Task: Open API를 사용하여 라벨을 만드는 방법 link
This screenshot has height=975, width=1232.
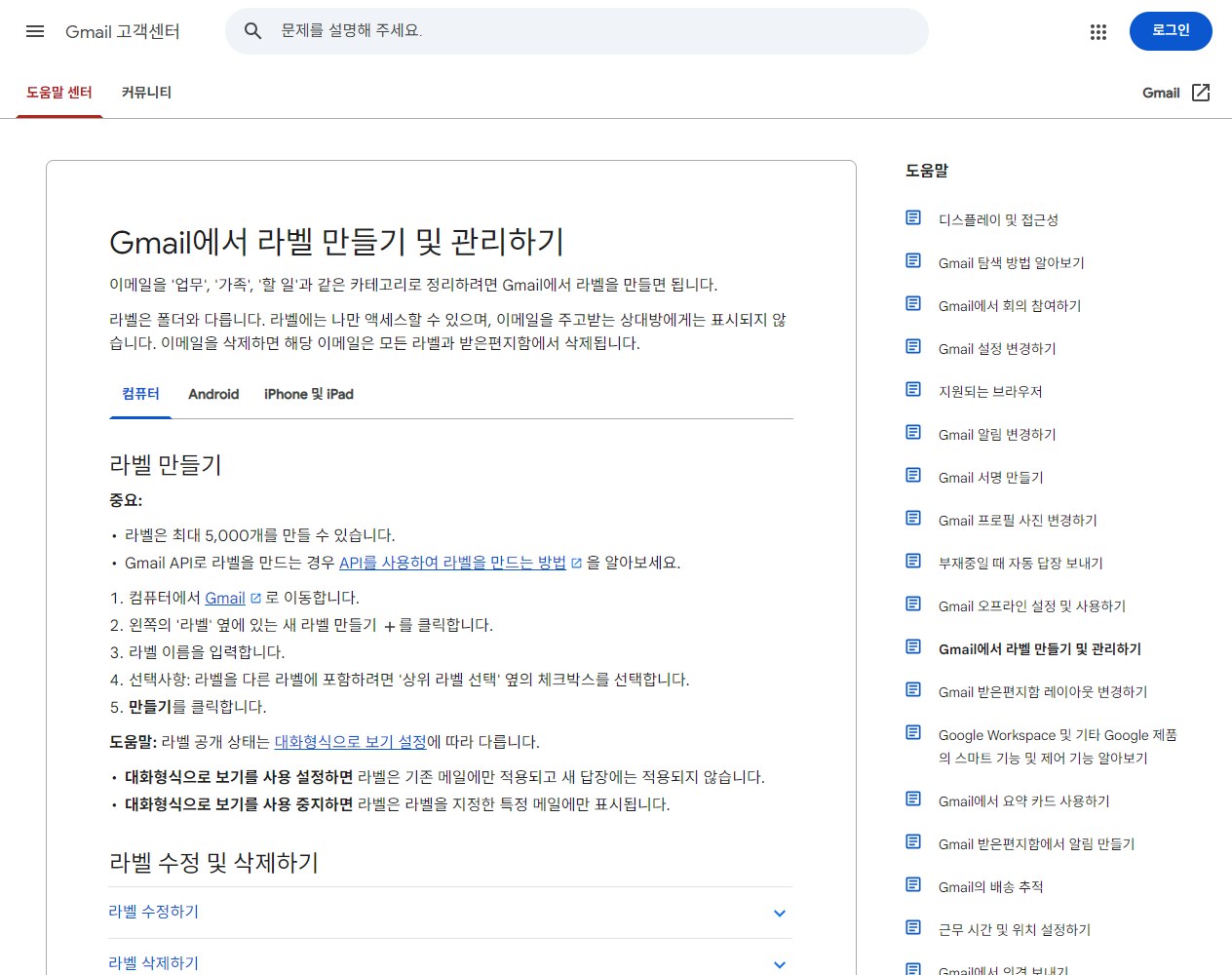Action: pyautogui.click(x=452, y=563)
